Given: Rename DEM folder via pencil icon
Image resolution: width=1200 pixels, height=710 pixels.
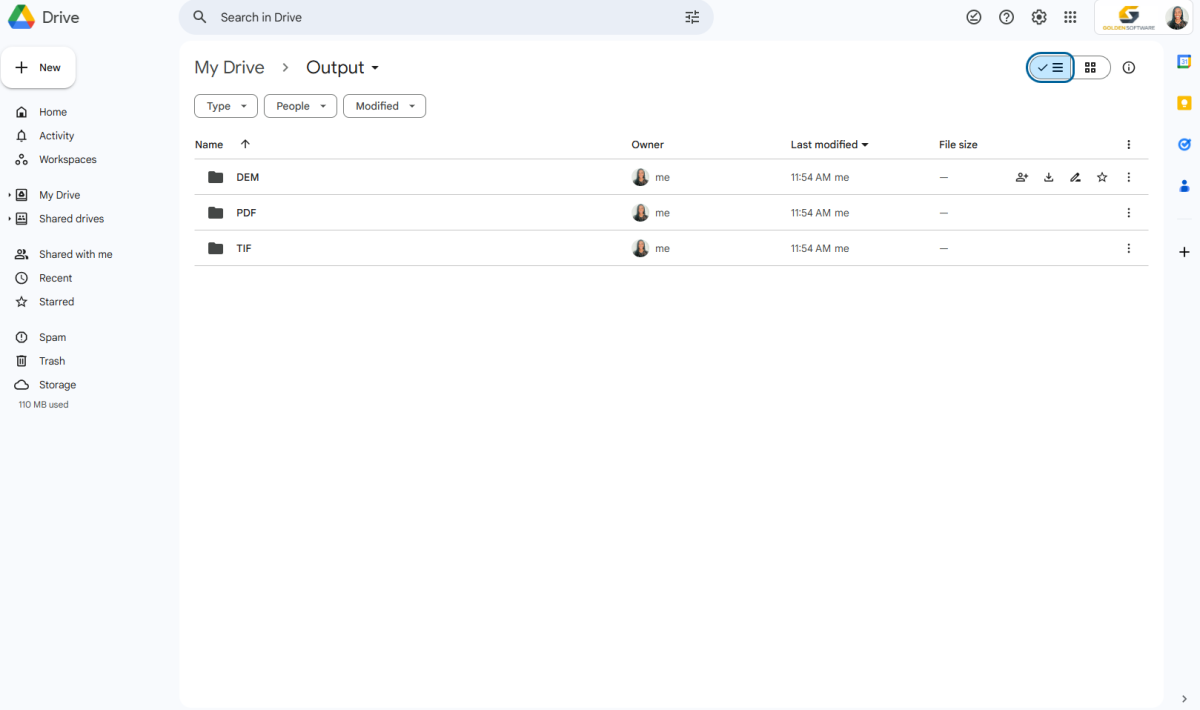Looking at the screenshot, I should pos(1075,177).
